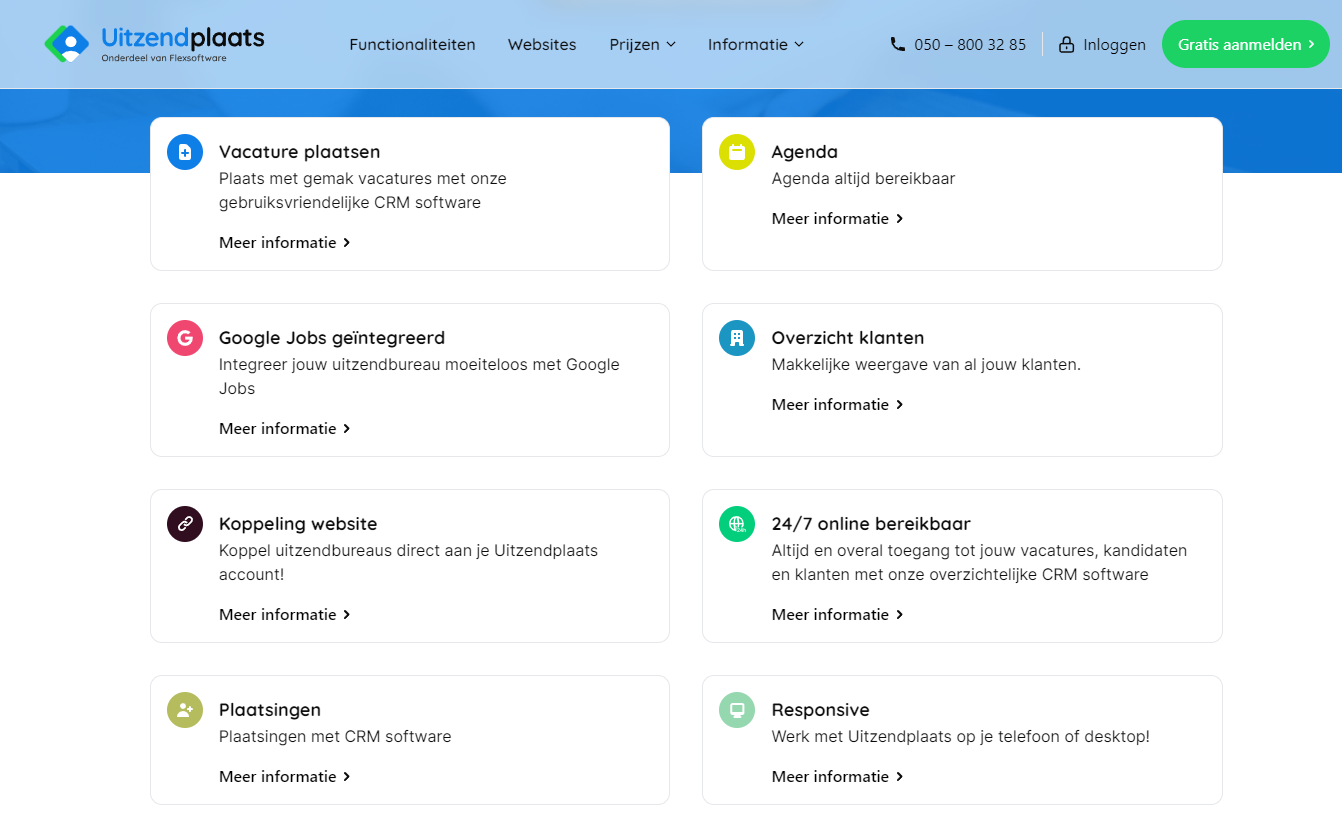Click the Inloggen link with lock

pos(1103,44)
